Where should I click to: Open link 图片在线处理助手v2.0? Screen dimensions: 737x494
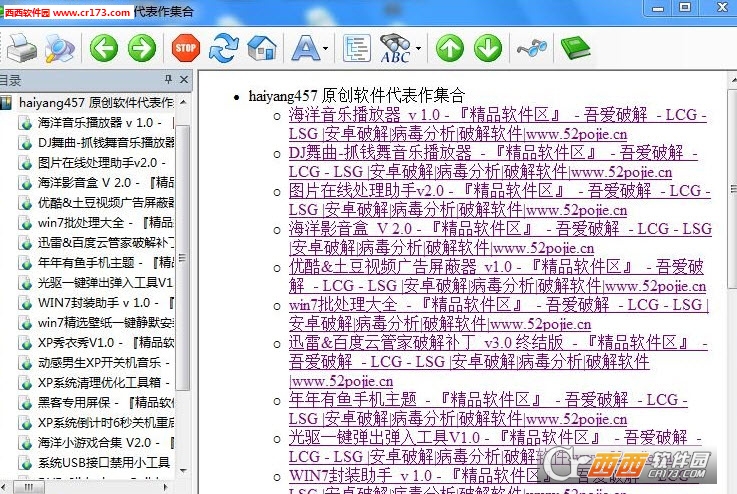pos(500,201)
